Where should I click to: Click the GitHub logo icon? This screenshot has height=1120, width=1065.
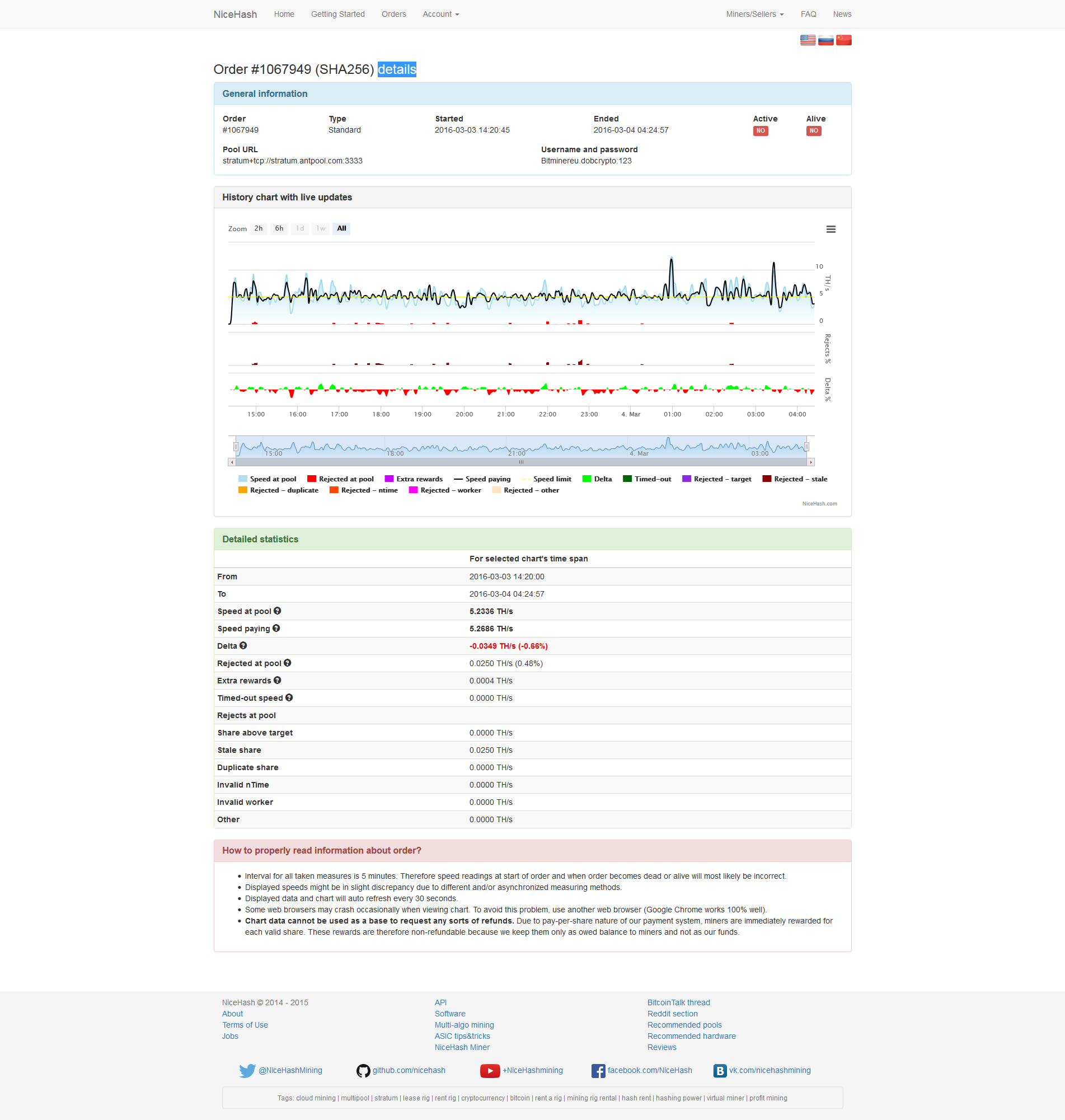(x=363, y=1071)
